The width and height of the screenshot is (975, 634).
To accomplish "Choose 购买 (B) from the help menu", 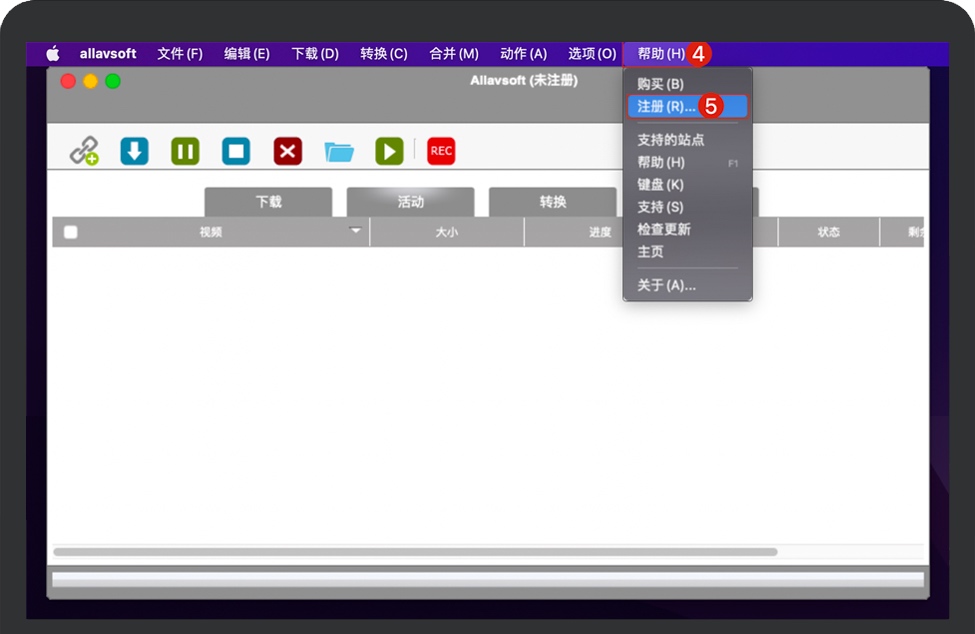I will click(x=688, y=84).
